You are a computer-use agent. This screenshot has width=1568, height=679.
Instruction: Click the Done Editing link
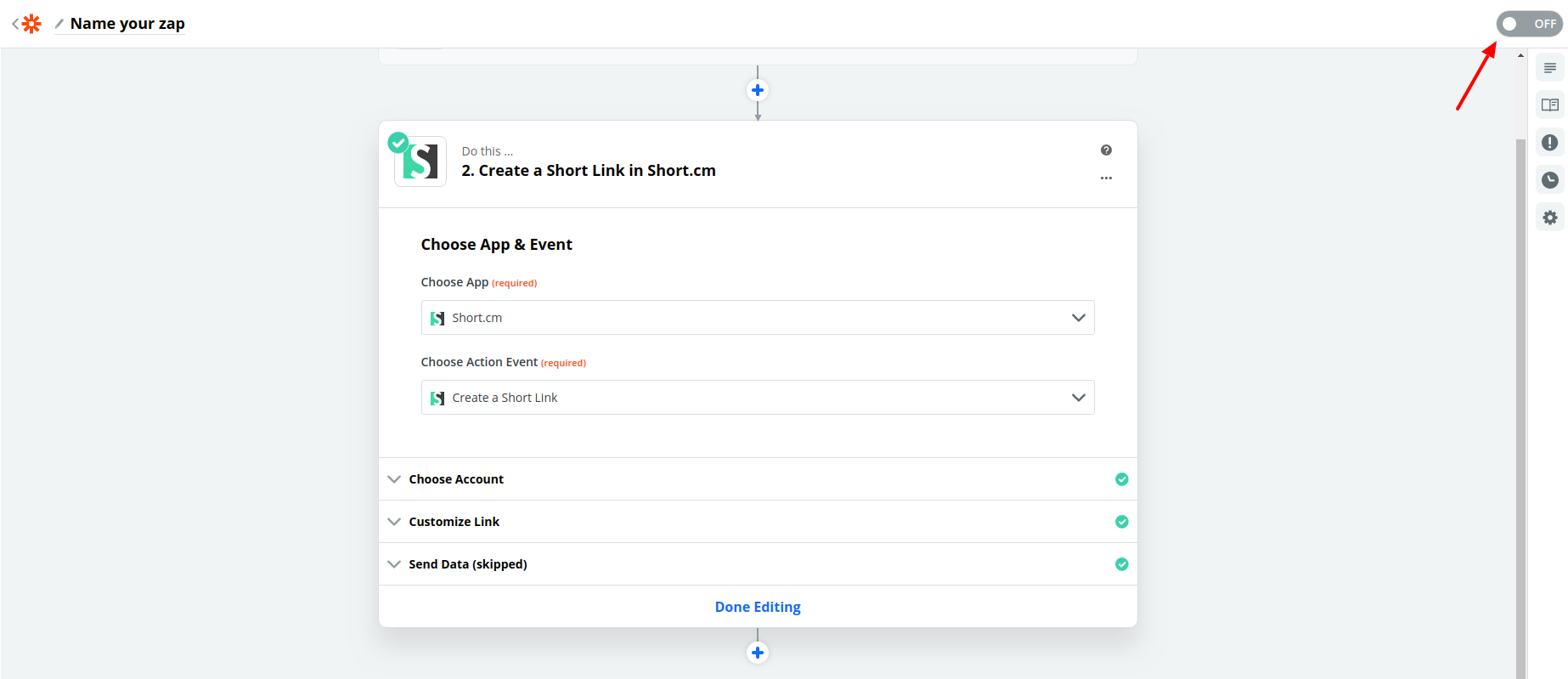click(758, 607)
